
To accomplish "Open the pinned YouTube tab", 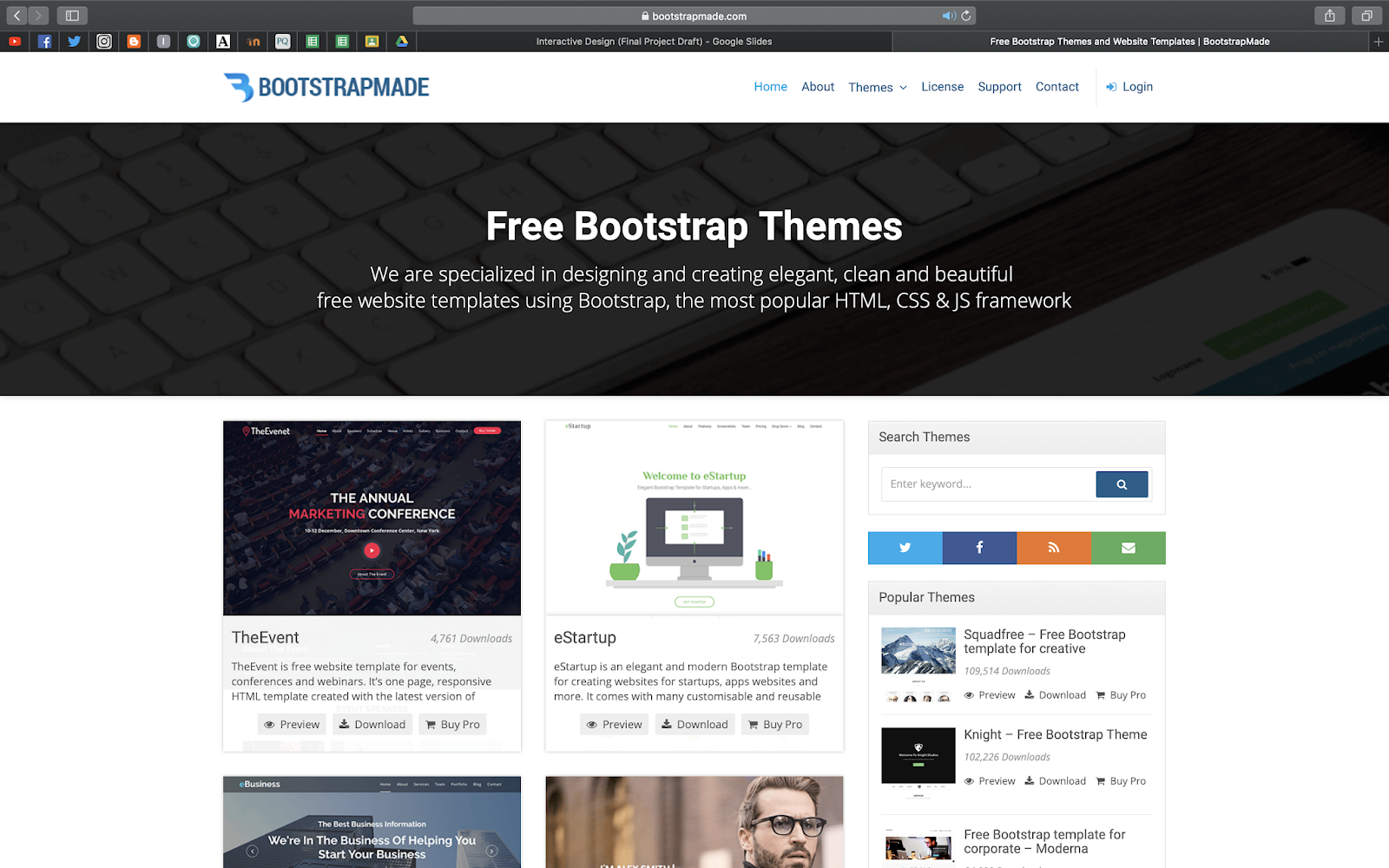I will coord(15,41).
